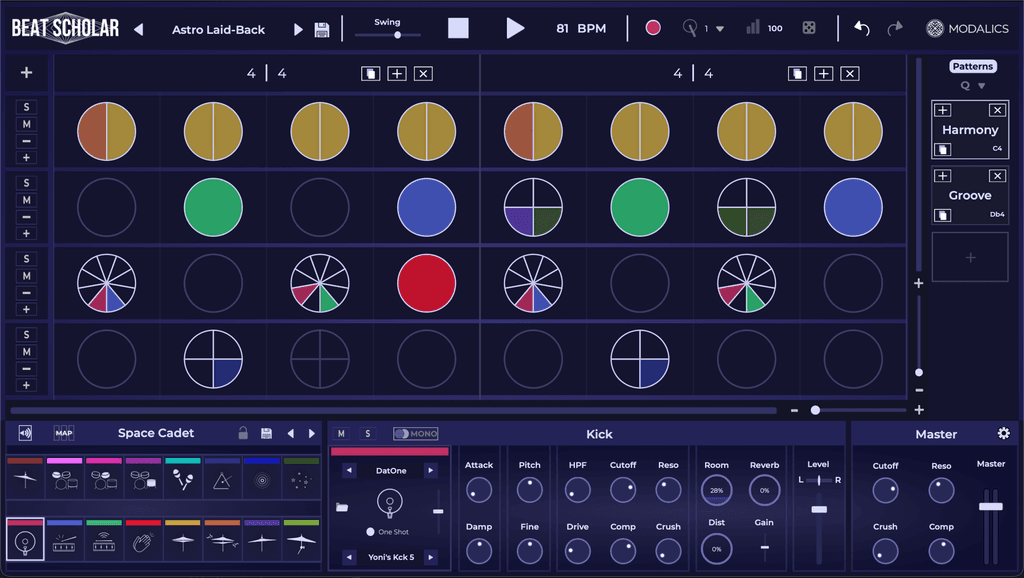Select the maracas shaker pad
The width and height of the screenshot is (1024, 578).
183,481
